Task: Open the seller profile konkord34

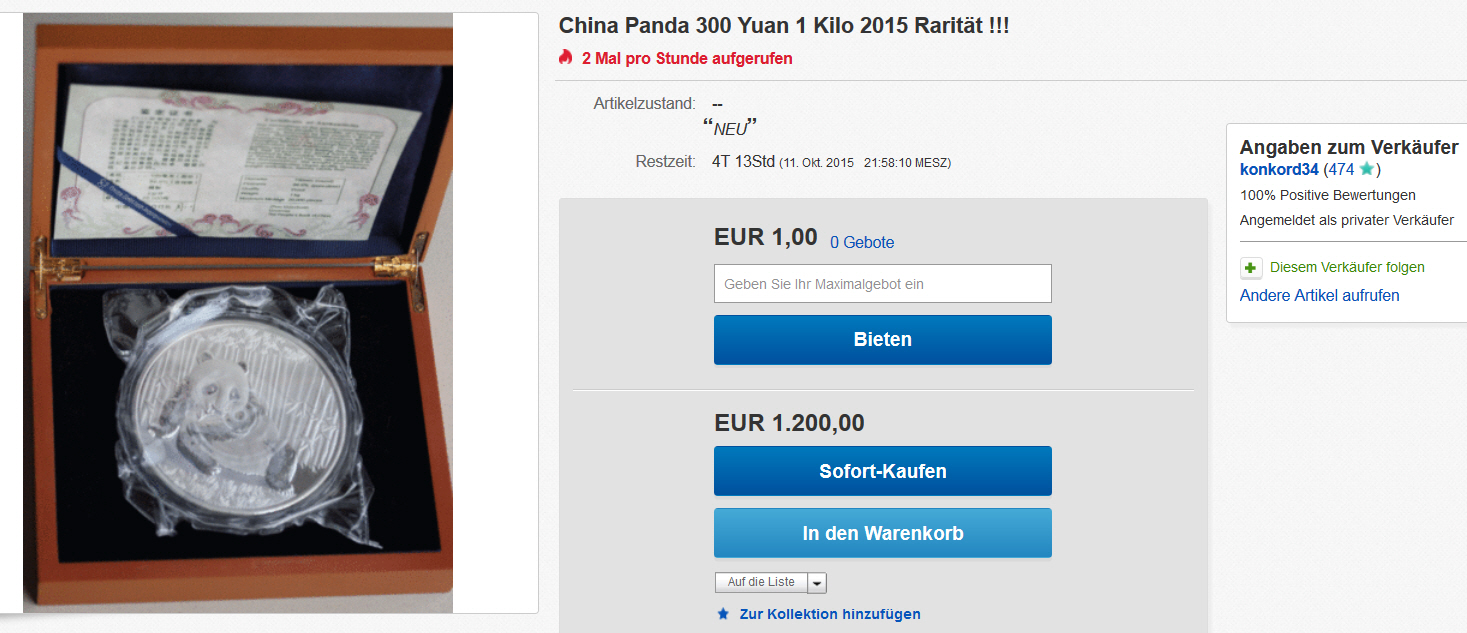Action: (1279, 170)
